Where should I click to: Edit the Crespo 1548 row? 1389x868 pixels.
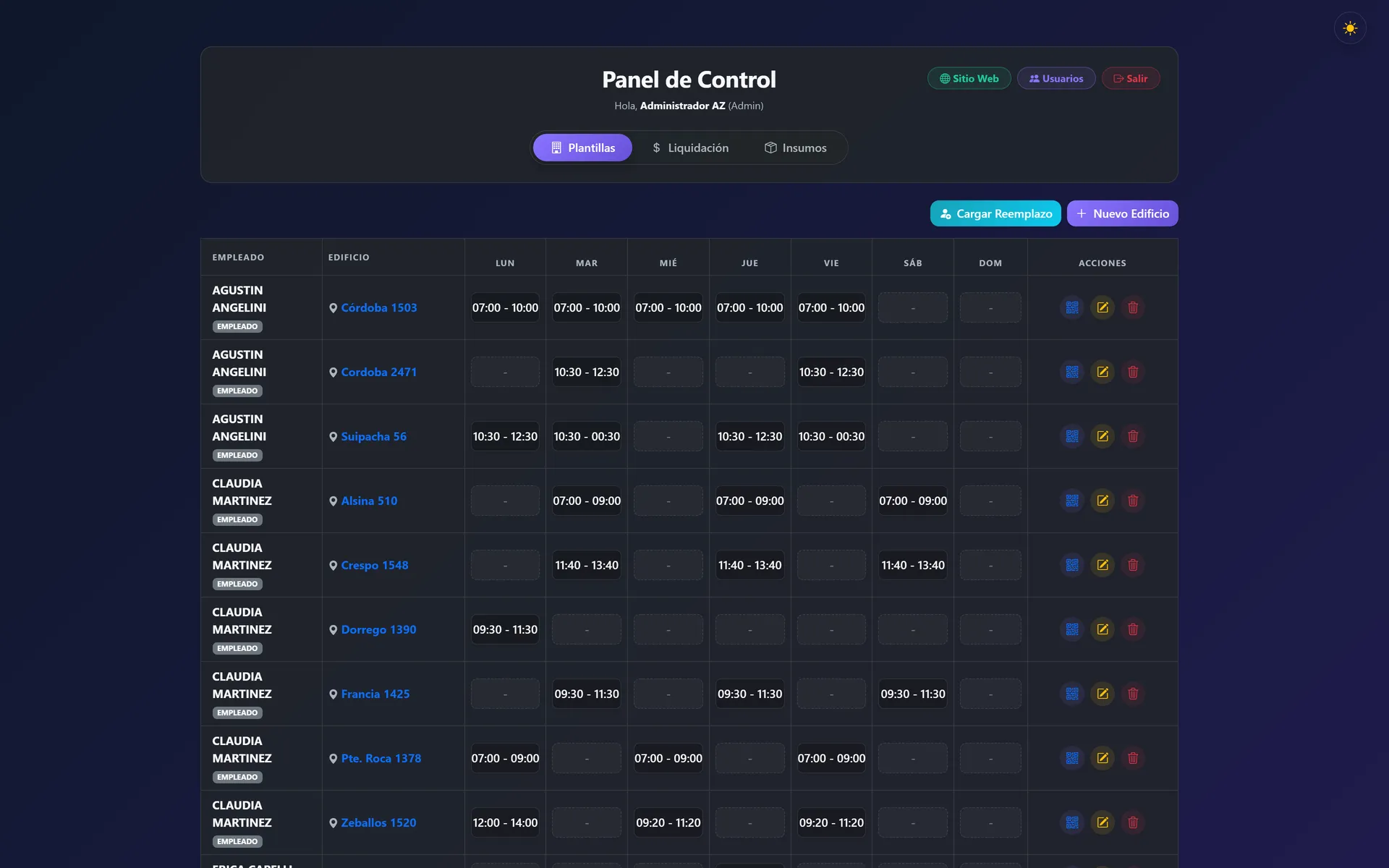pyautogui.click(x=1103, y=565)
